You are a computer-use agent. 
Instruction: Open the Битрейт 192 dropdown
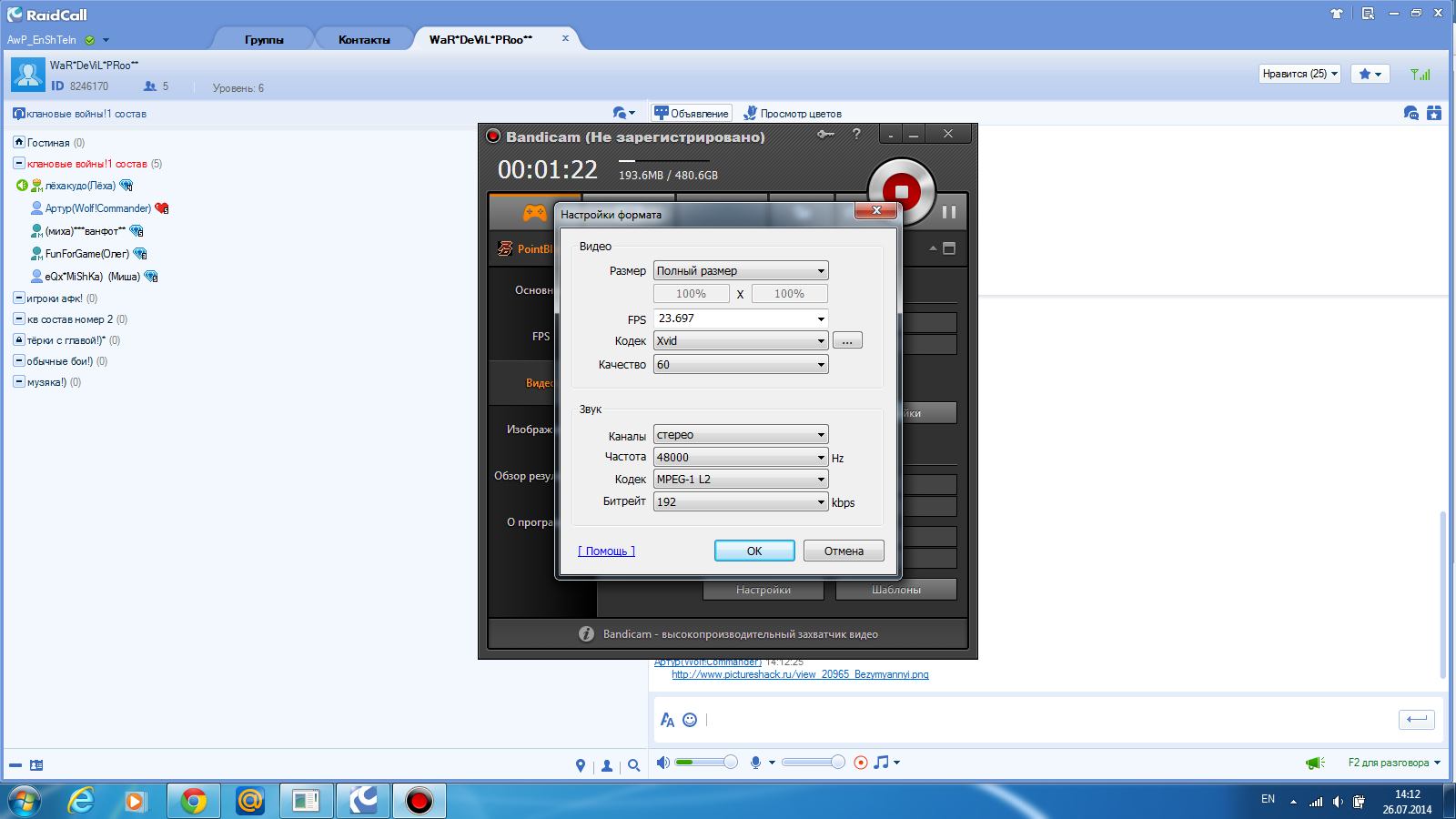(741, 502)
